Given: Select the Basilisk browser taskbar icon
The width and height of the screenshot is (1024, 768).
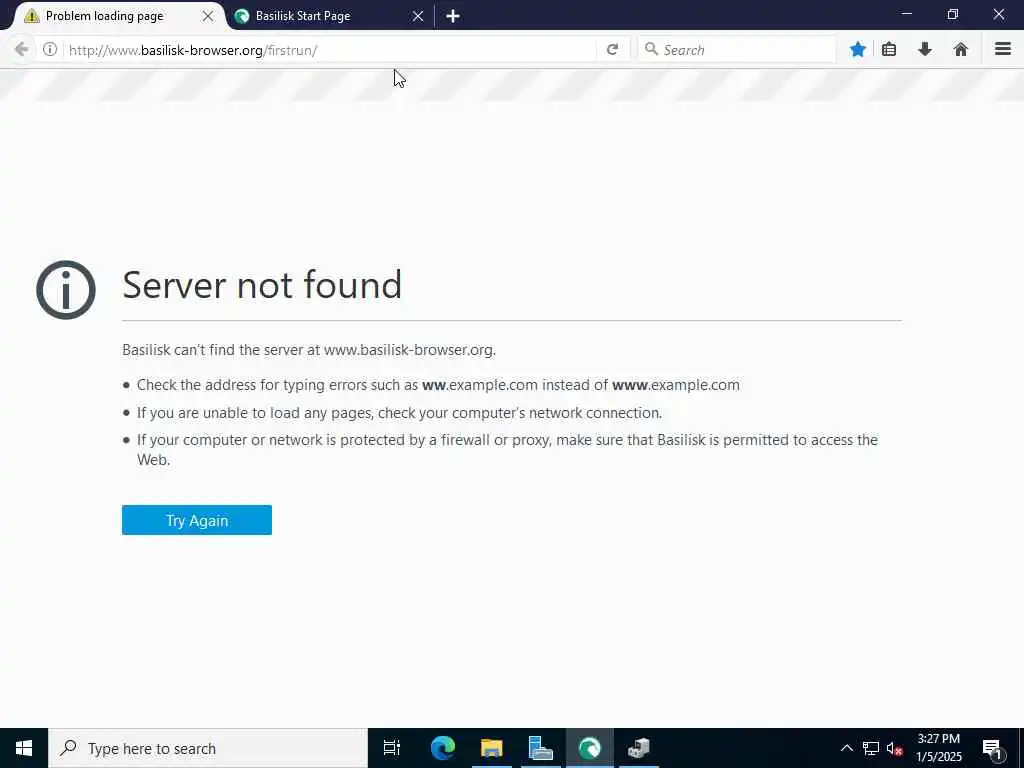Looking at the screenshot, I should 590,748.
